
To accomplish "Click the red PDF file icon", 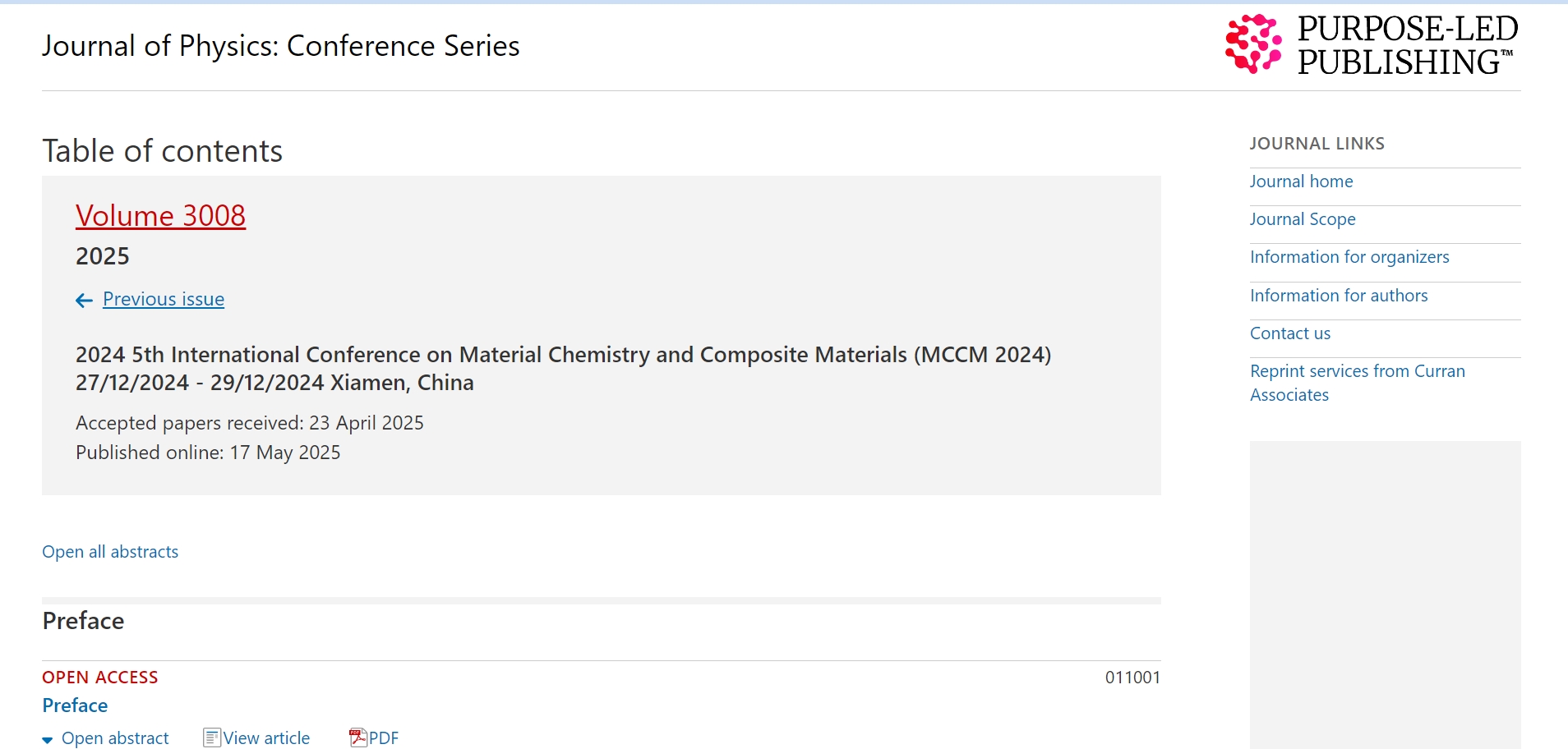I will pyautogui.click(x=358, y=738).
